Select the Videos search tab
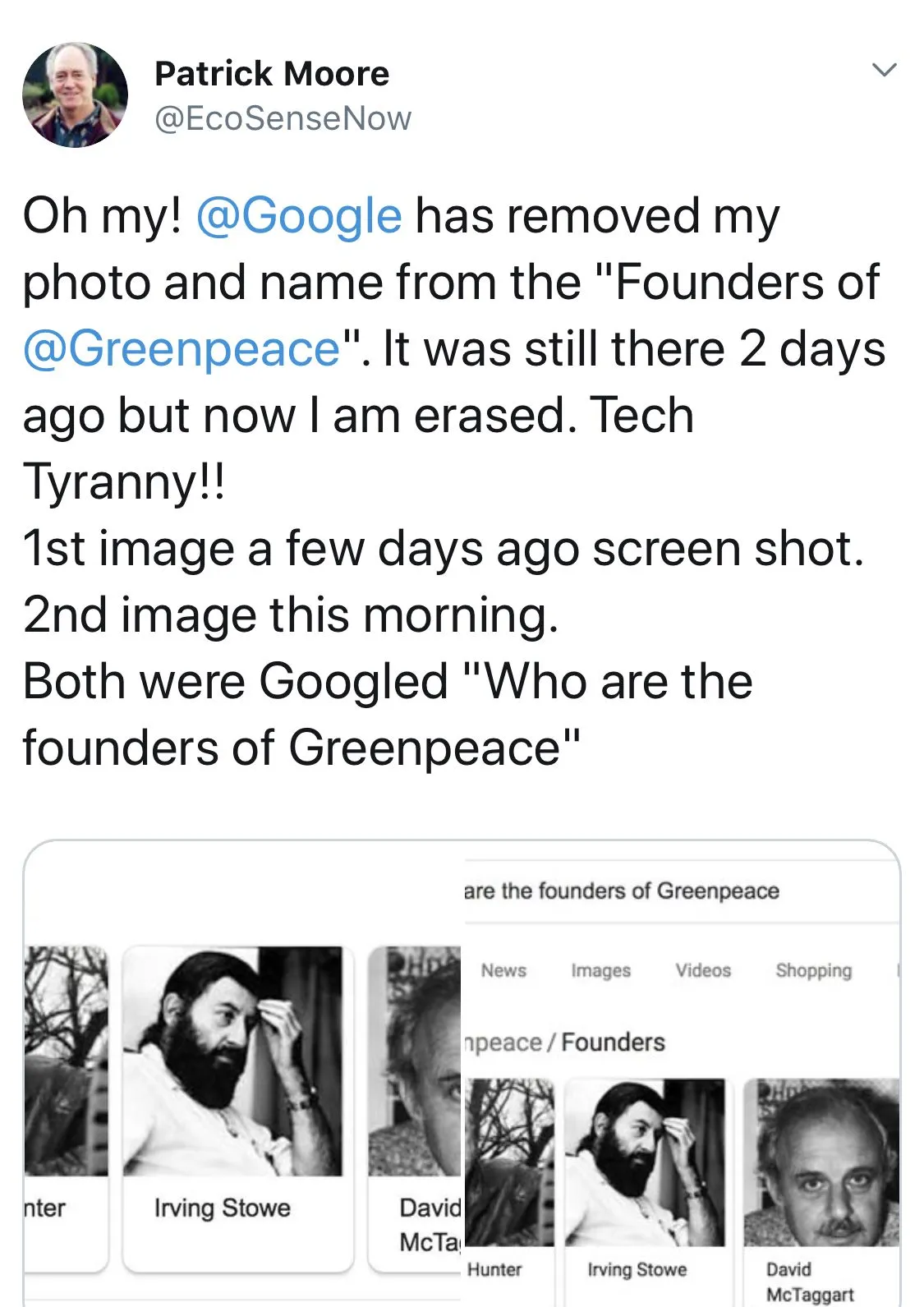924x1307 pixels. (703, 970)
